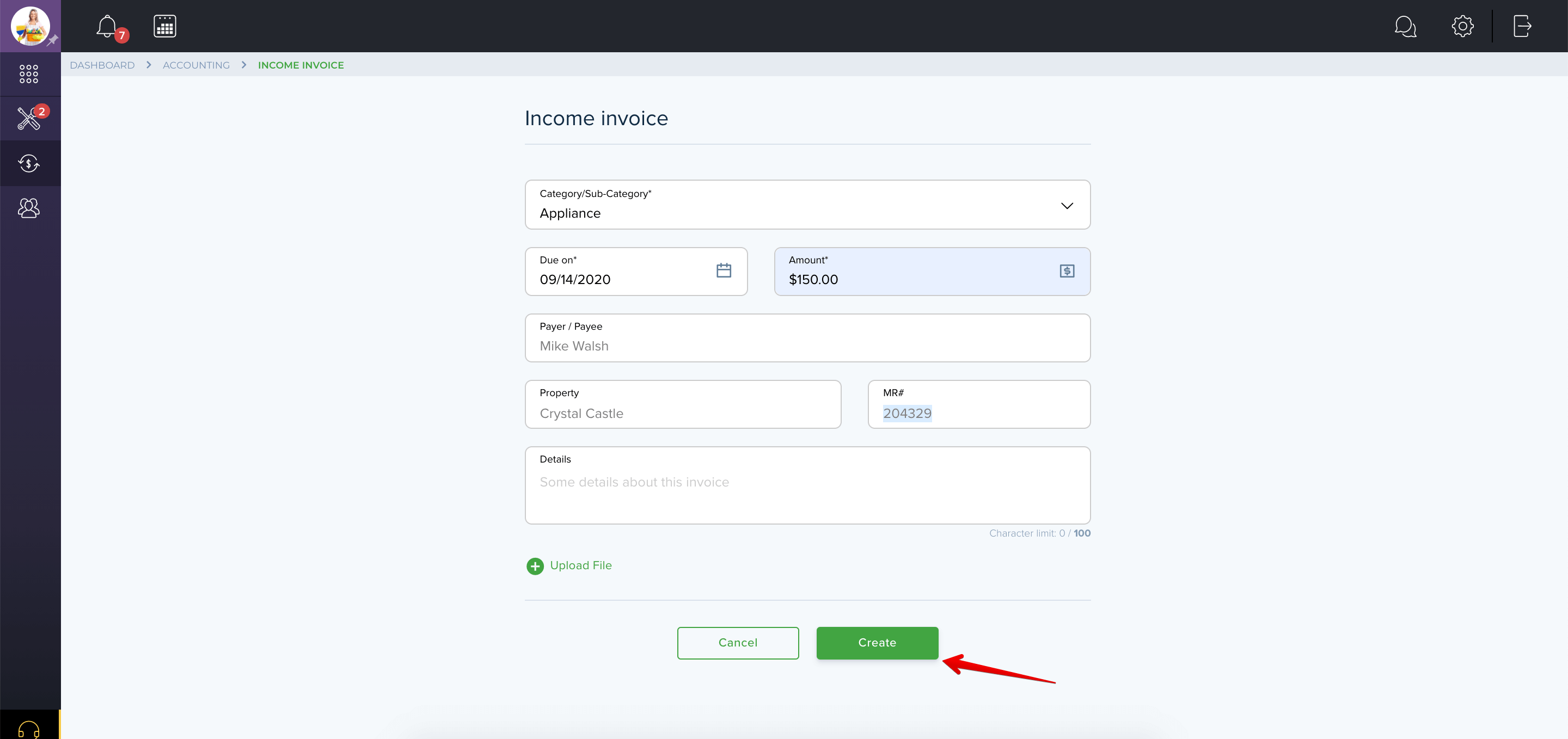Open the Due on calendar picker icon

(724, 270)
